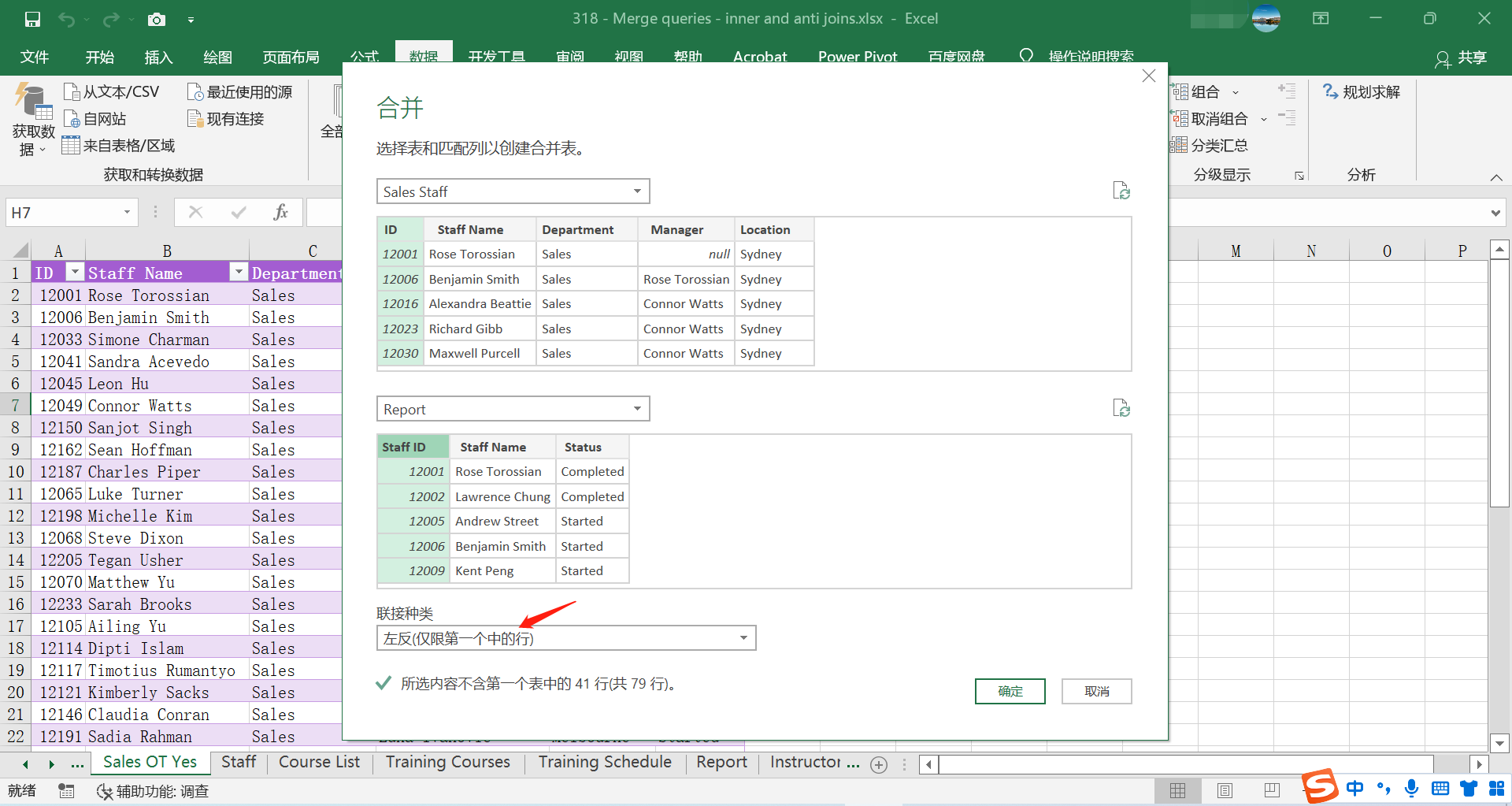Launch the 规划求解 Solver tool
Viewport: 1512px width, 806px height.
coord(1362,91)
